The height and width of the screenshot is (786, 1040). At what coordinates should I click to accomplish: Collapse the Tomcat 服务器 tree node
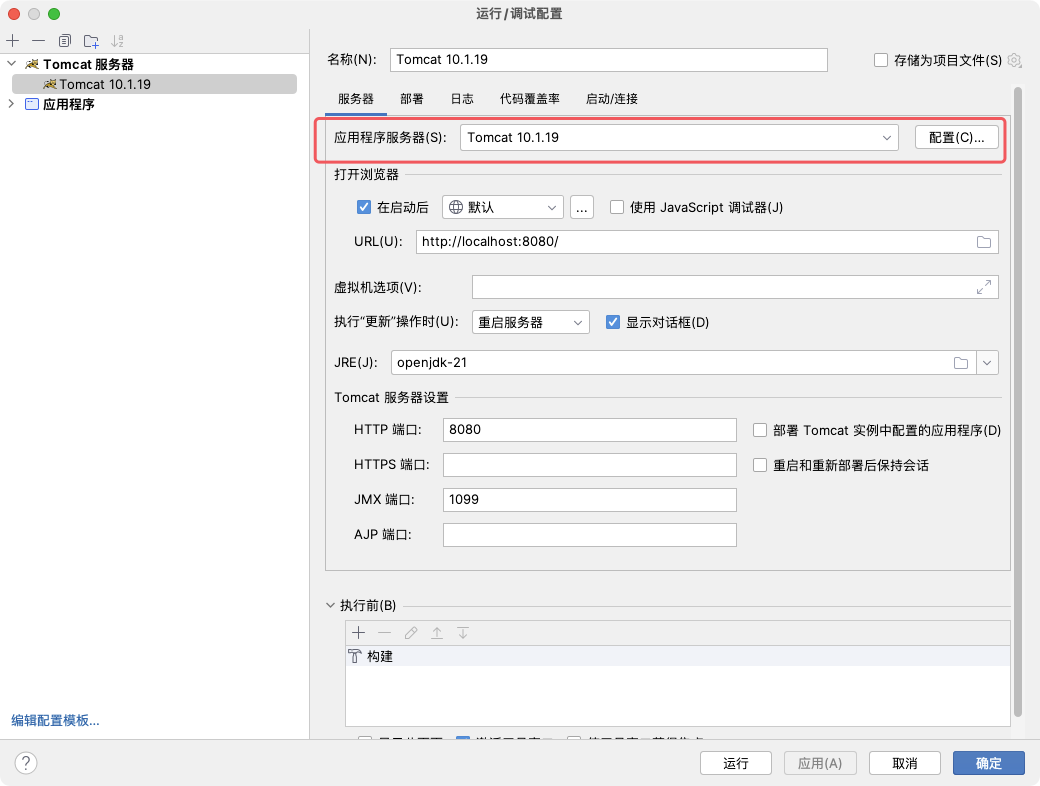tap(12, 64)
